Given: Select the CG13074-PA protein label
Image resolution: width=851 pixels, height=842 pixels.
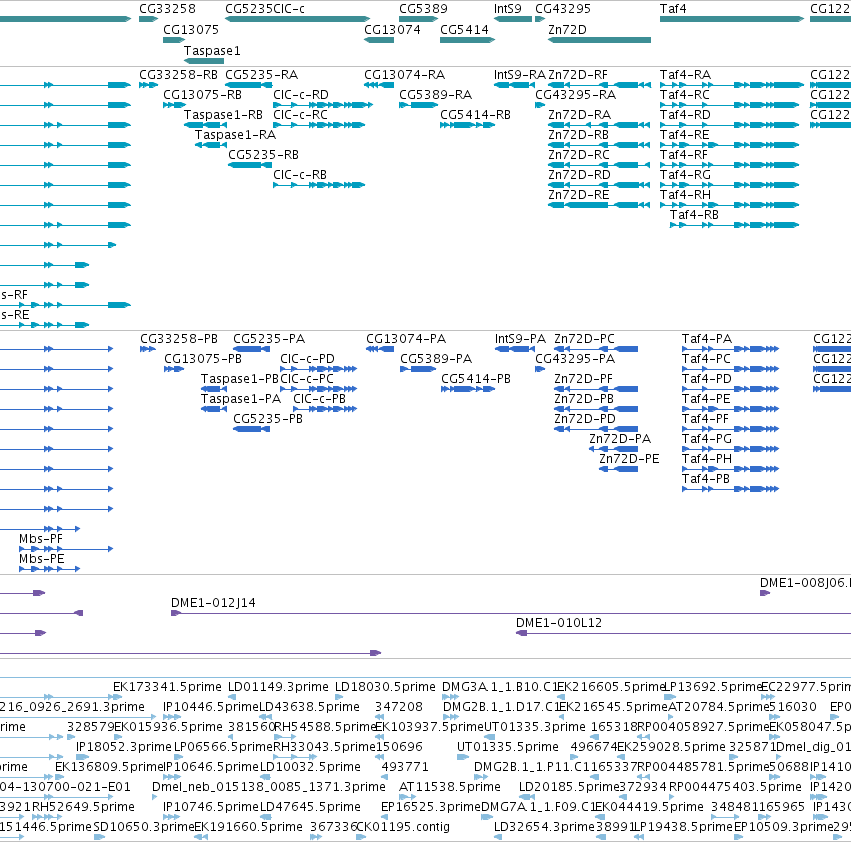Looking at the screenshot, I should pyautogui.click(x=406, y=339).
